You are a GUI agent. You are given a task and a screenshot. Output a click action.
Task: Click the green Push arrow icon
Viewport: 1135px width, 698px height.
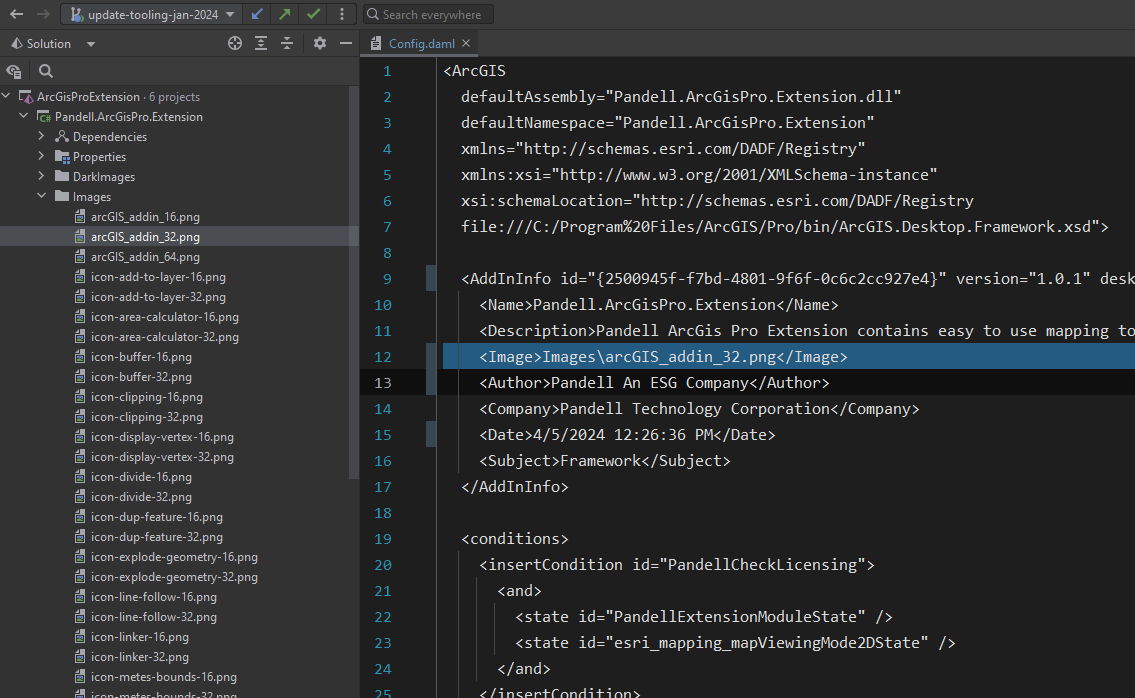(x=286, y=14)
